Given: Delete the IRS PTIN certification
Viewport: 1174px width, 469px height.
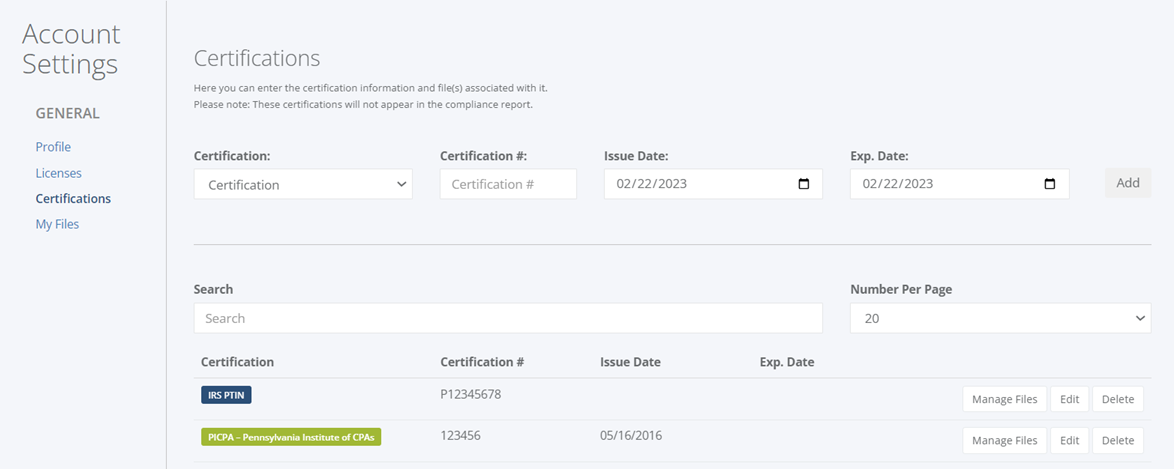Looking at the screenshot, I should tap(1118, 399).
